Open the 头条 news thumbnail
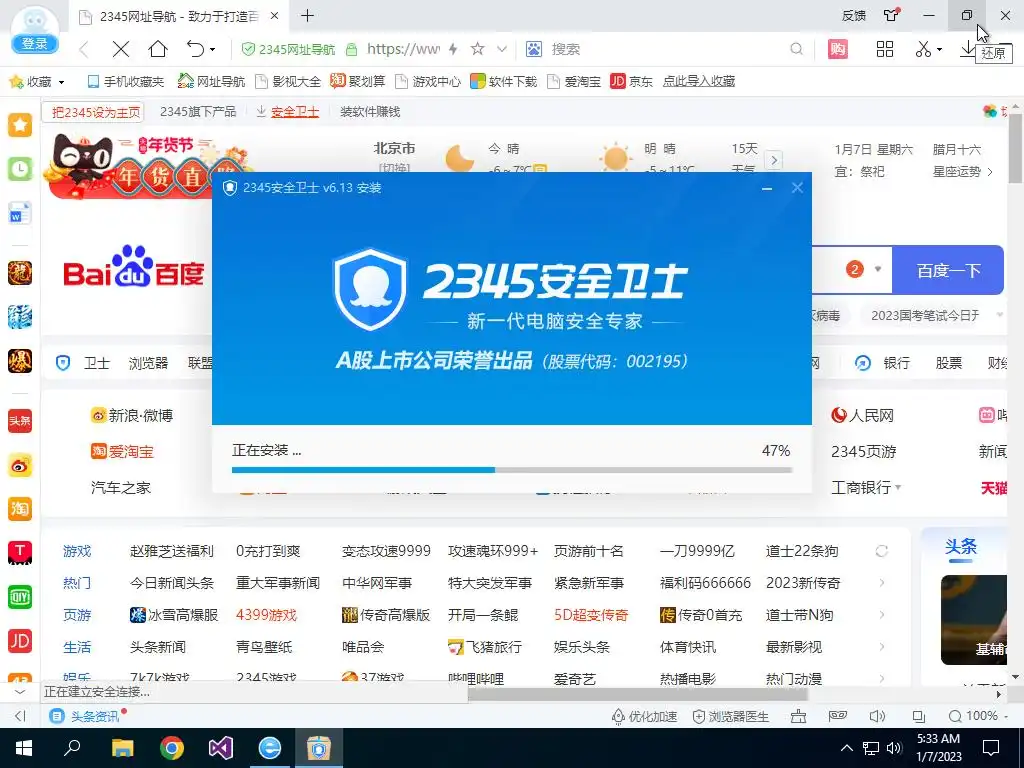 point(974,620)
